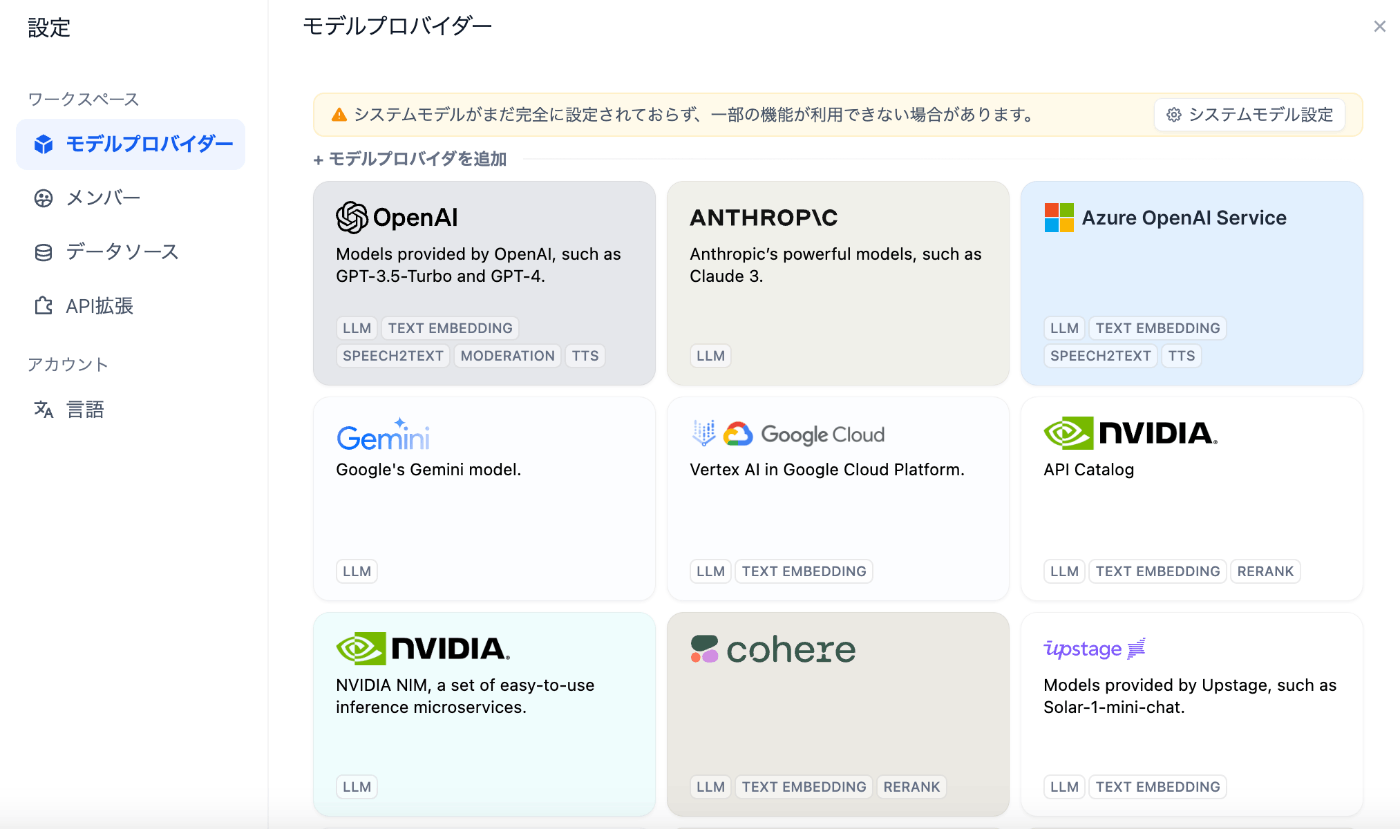The width and height of the screenshot is (1400, 829).
Task: Select the Upstage provider card
Action: (x=1192, y=715)
